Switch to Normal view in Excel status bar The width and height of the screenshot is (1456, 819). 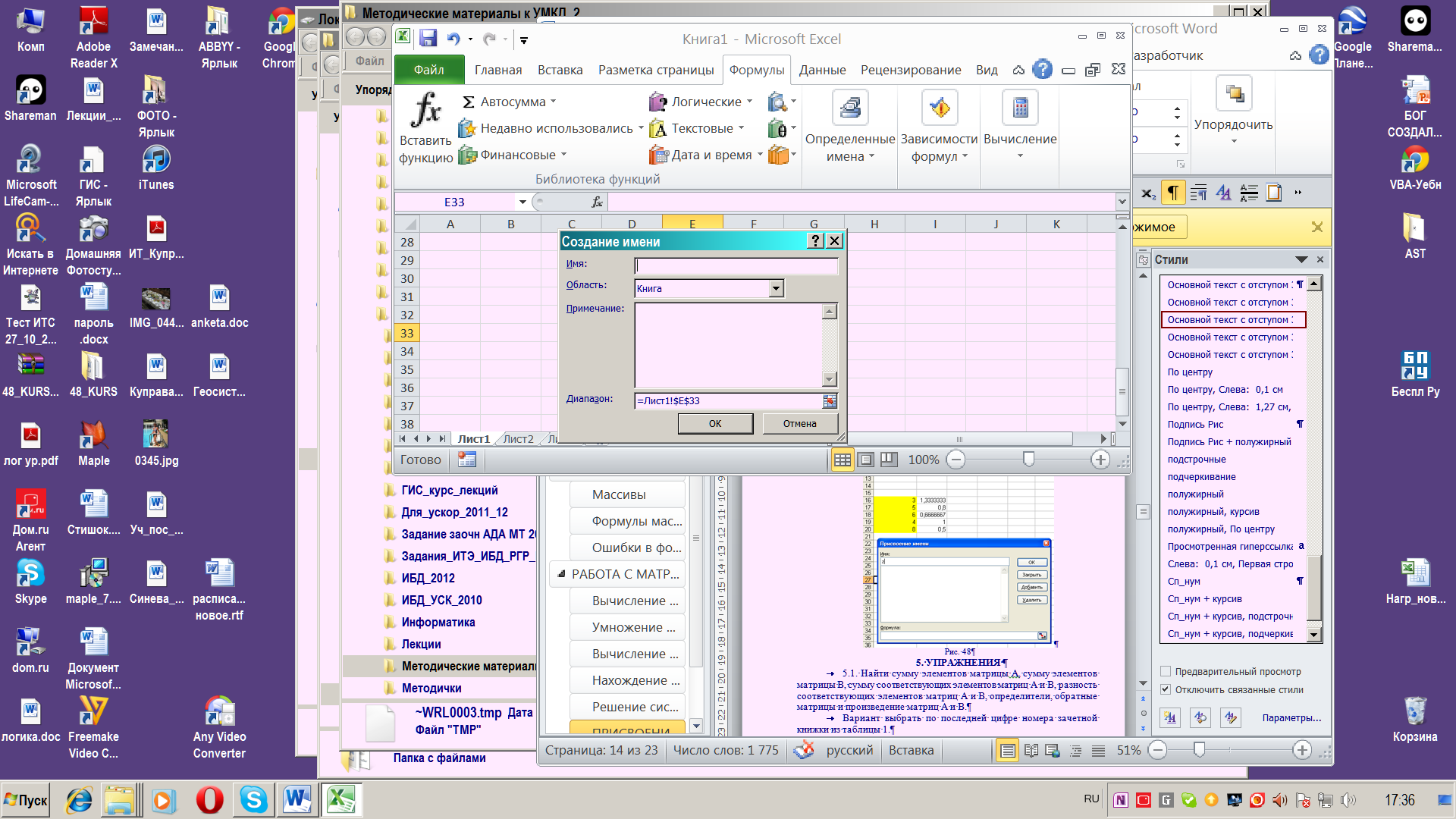point(842,460)
